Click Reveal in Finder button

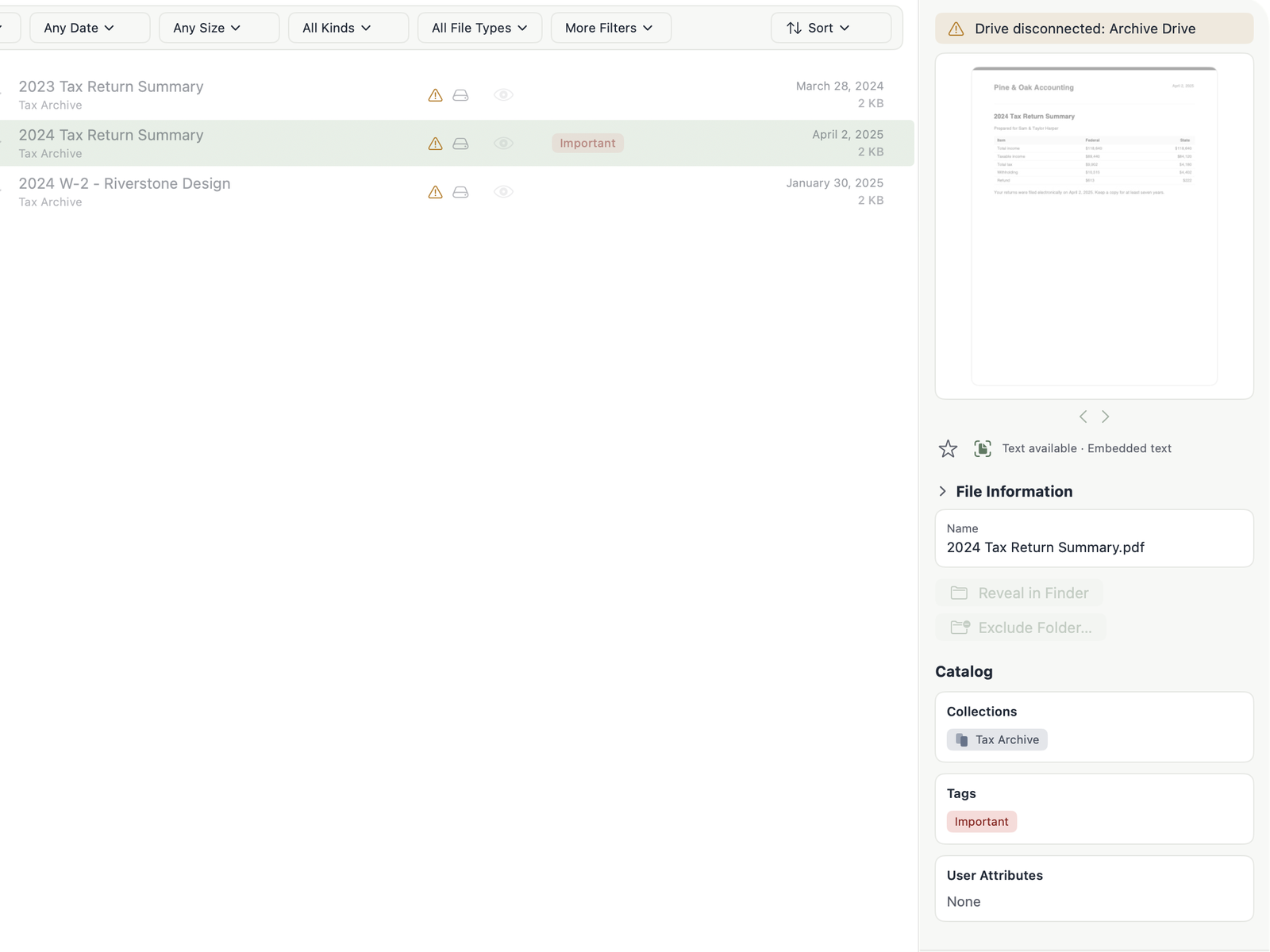[x=1019, y=593]
